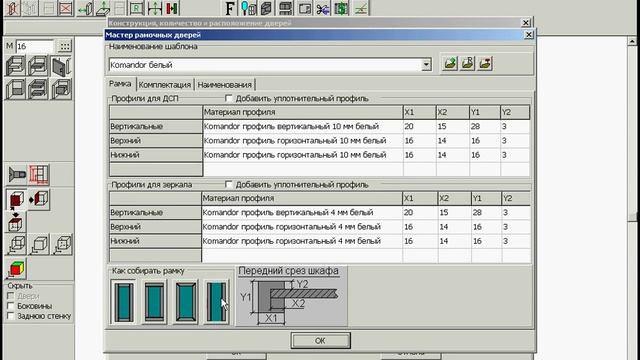Click the Нижний row header under ДСП profiles
This screenshot has width=640, height=360.
click(x=156, y=155)
